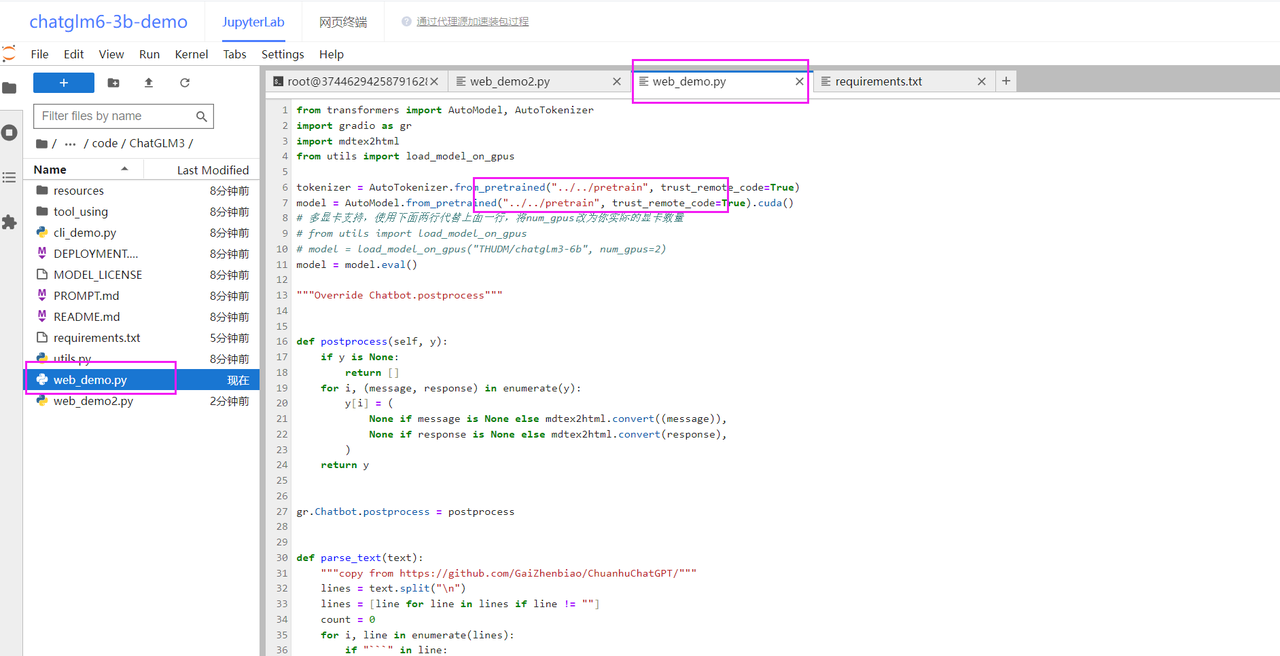Click the upload files icon

click(x=149, y=83)
